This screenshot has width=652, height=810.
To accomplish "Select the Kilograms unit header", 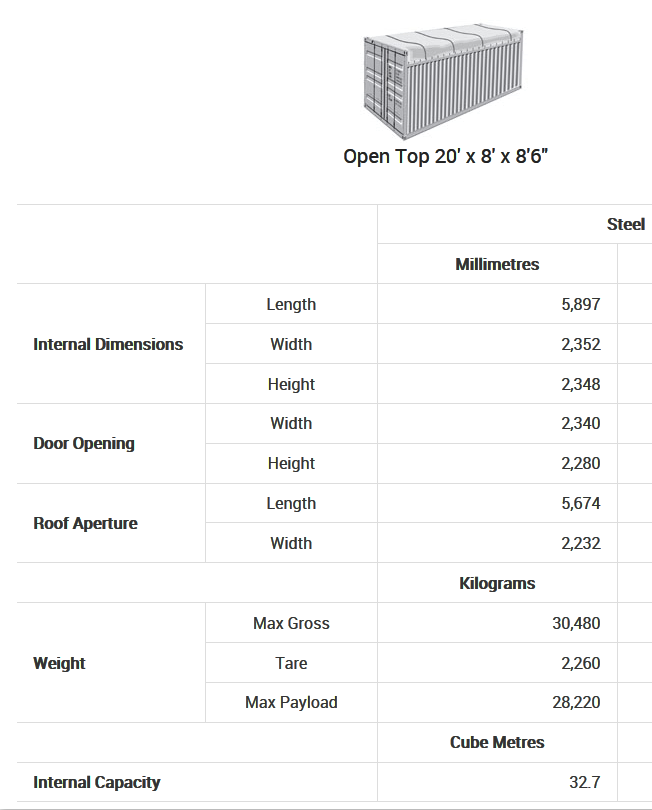I will (497, 583).
